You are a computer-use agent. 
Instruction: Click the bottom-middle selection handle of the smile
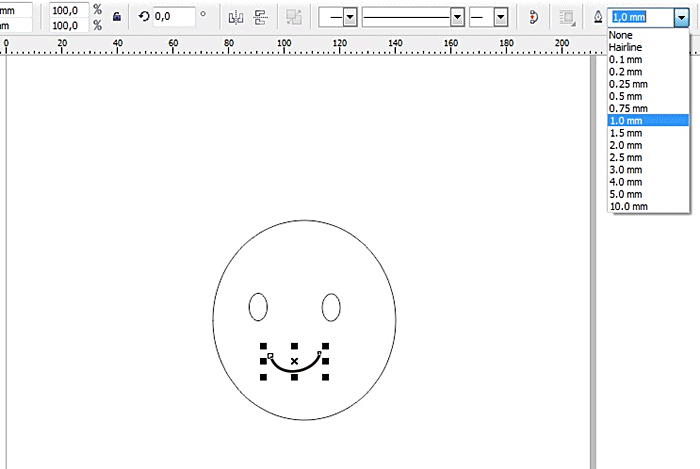294,377
